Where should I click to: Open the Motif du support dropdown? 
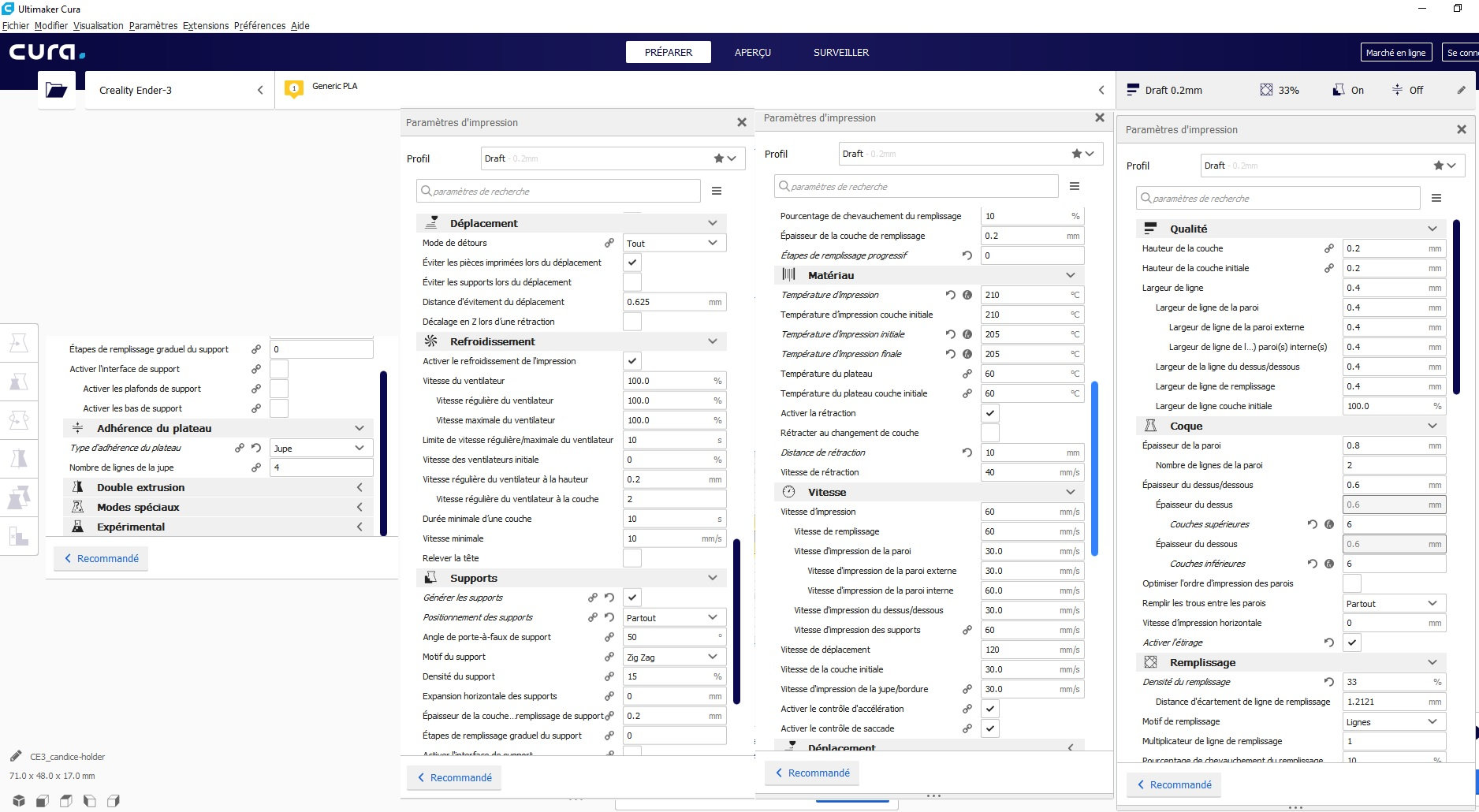[674, 657]
